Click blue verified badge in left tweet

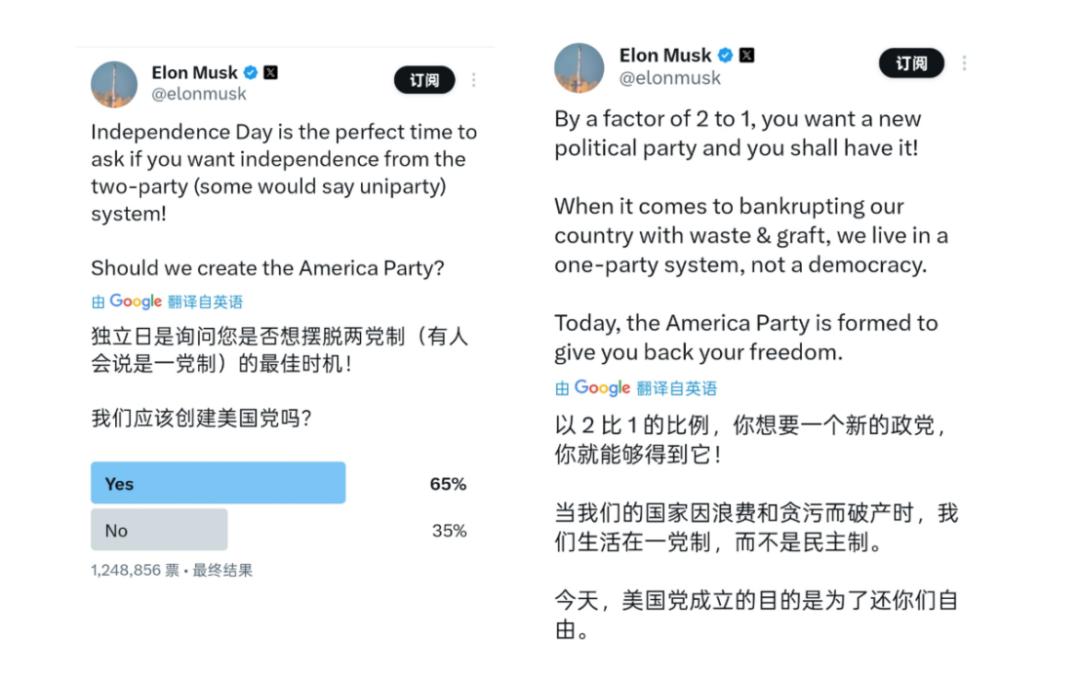(251, 73)
